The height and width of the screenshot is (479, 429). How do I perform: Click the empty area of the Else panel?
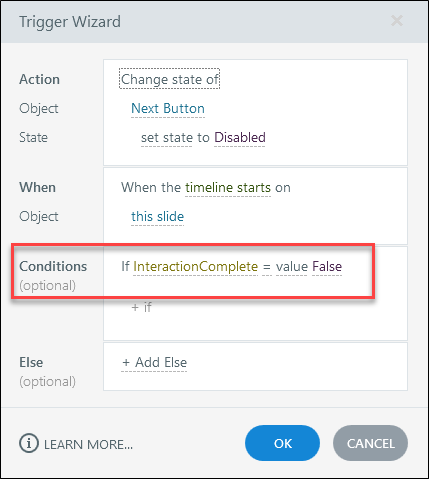coord(297,366)
